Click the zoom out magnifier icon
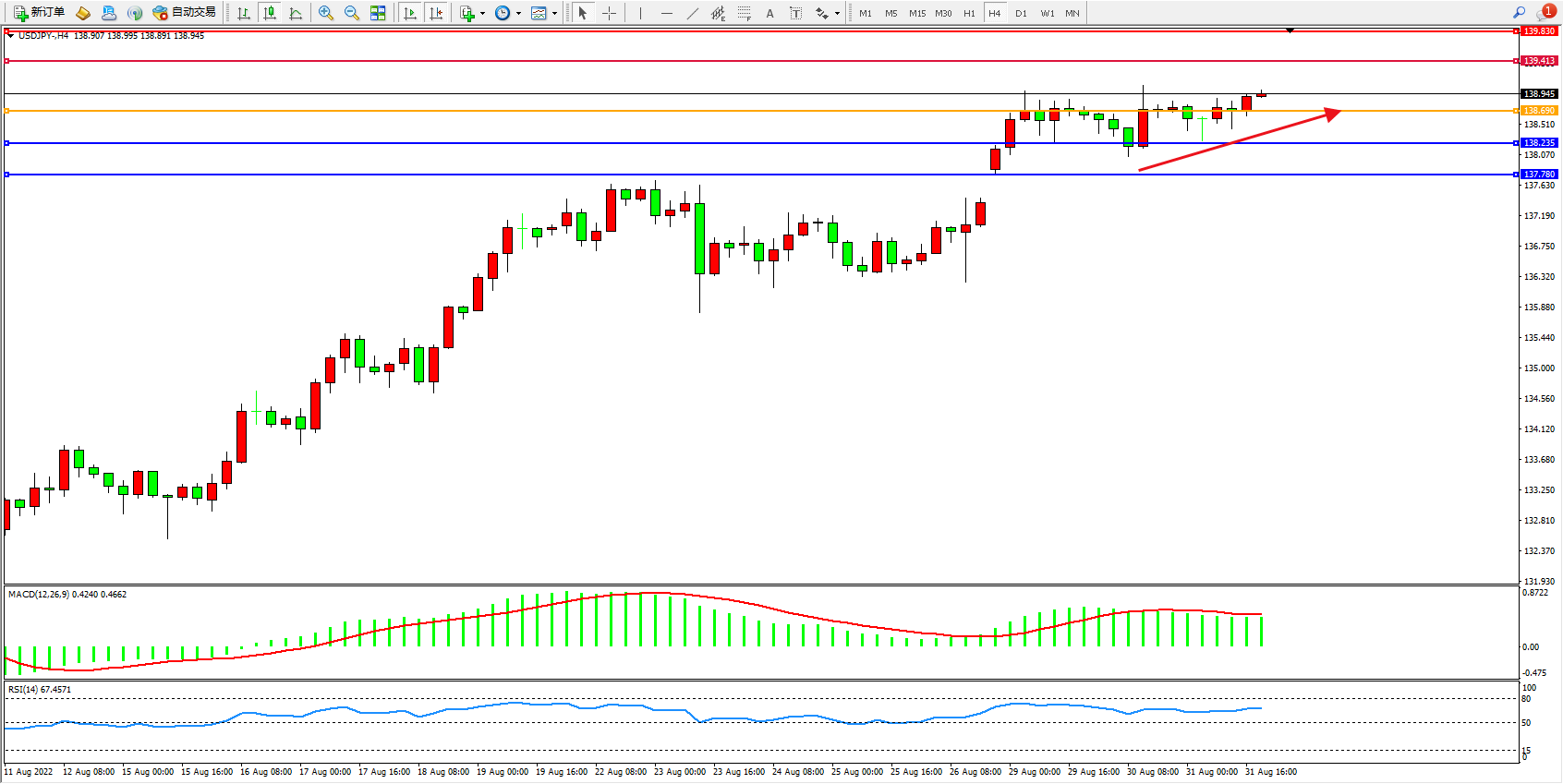The height and width of the screenshot is (784, 1563). (x=351, y=13)
